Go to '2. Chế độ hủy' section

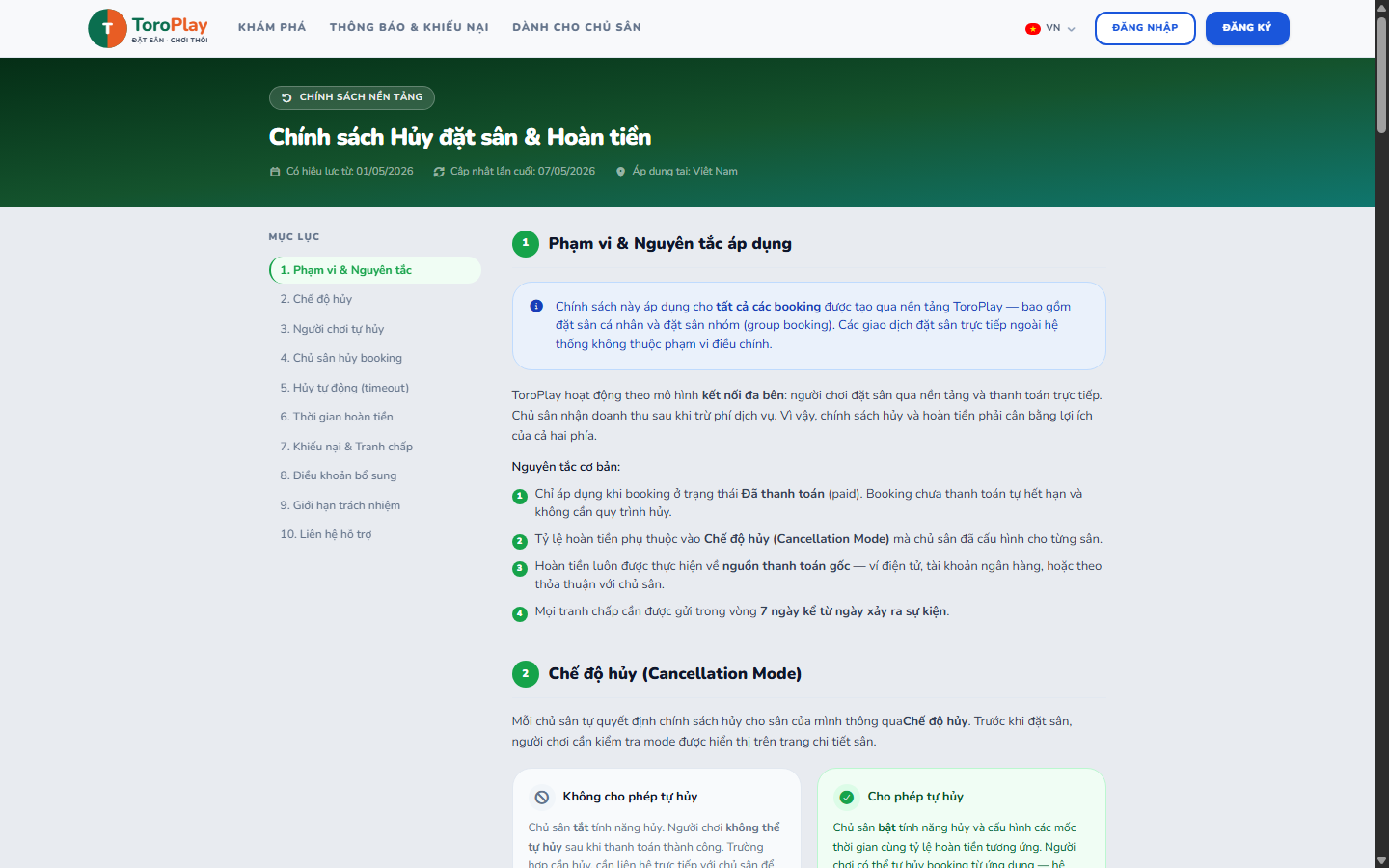[x=375, y=299]
